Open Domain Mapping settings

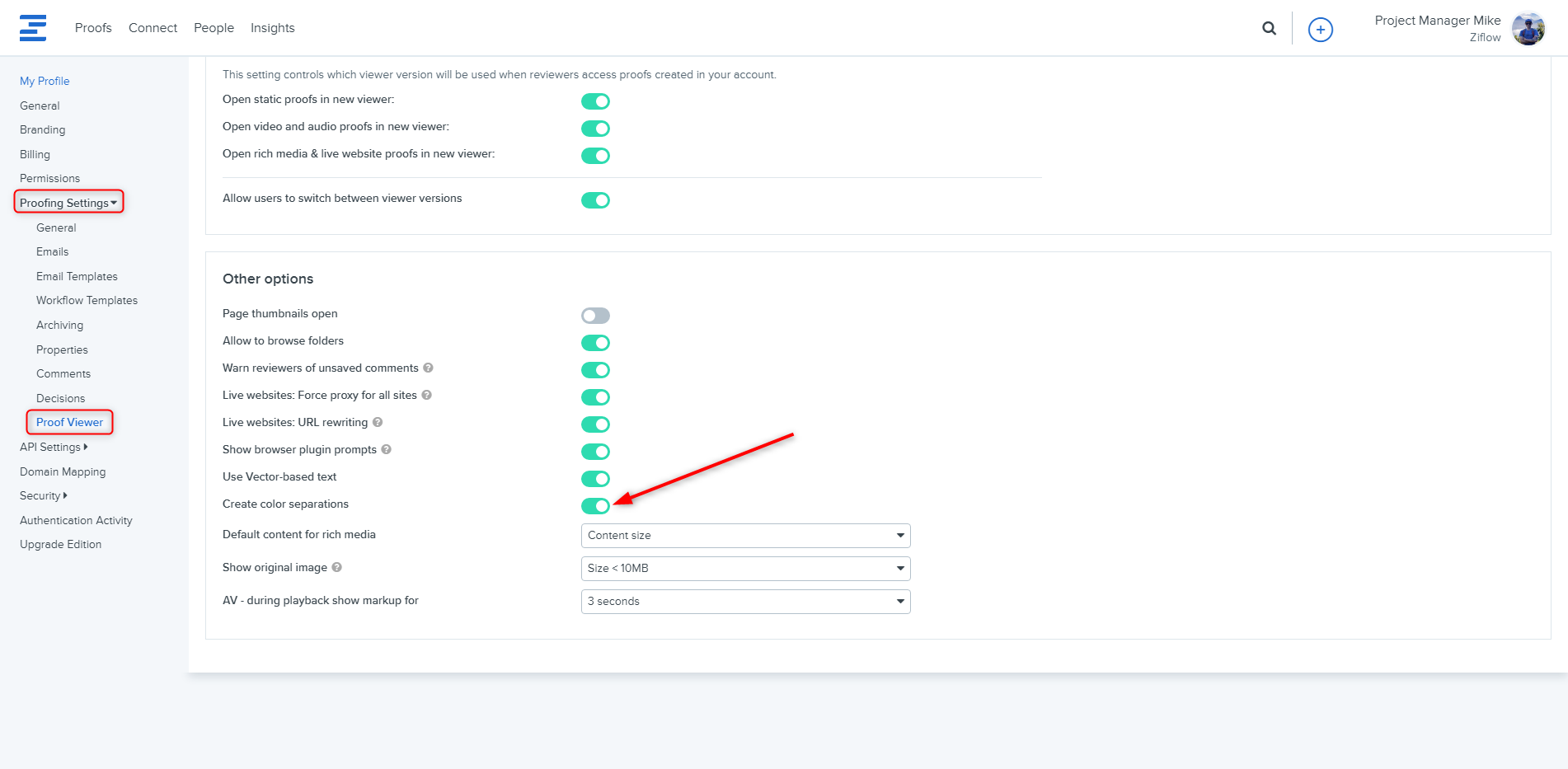pyautogui.click(x=63, y=471)
